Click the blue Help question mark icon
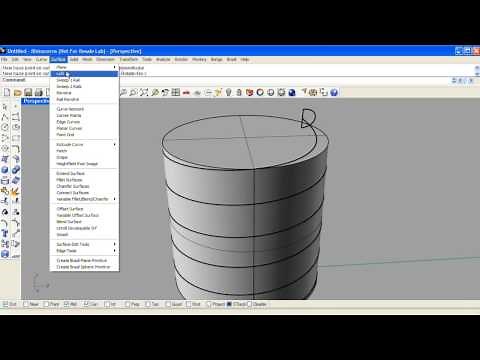The width and height of the screenshot is (480, 360). 334,92
